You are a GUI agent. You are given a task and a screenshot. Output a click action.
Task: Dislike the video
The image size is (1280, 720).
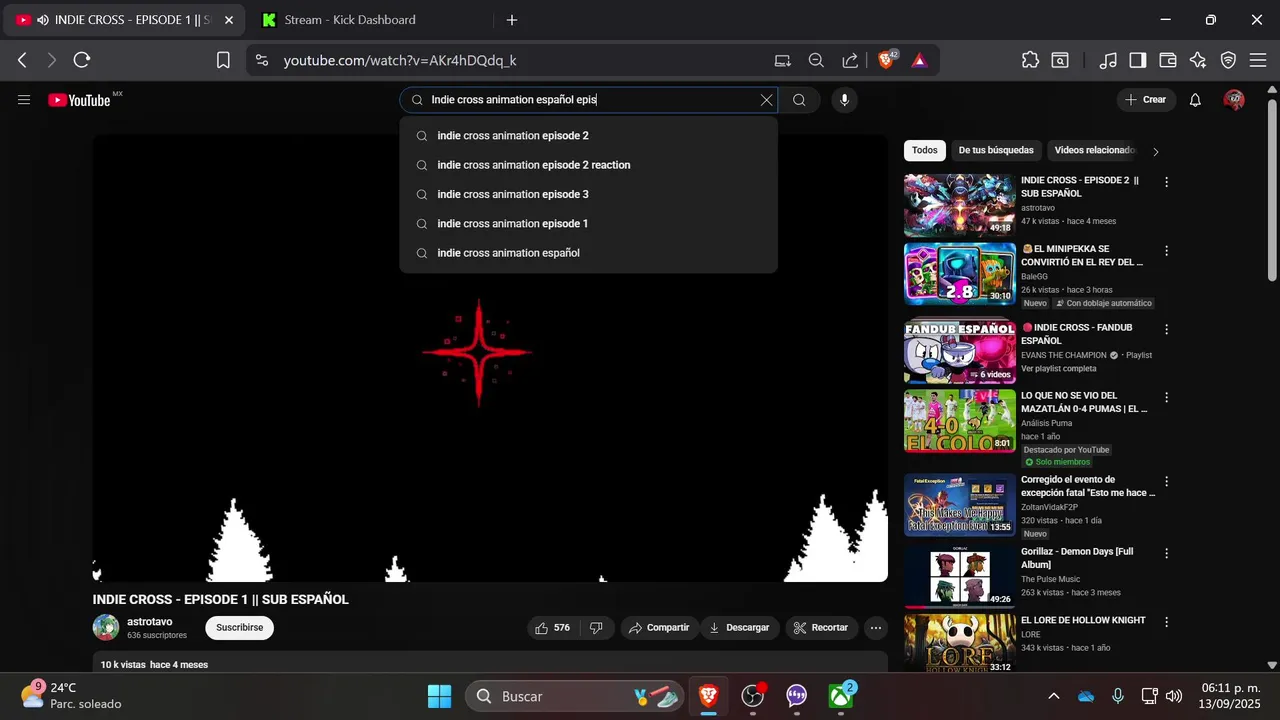click(x=596, y=628)
